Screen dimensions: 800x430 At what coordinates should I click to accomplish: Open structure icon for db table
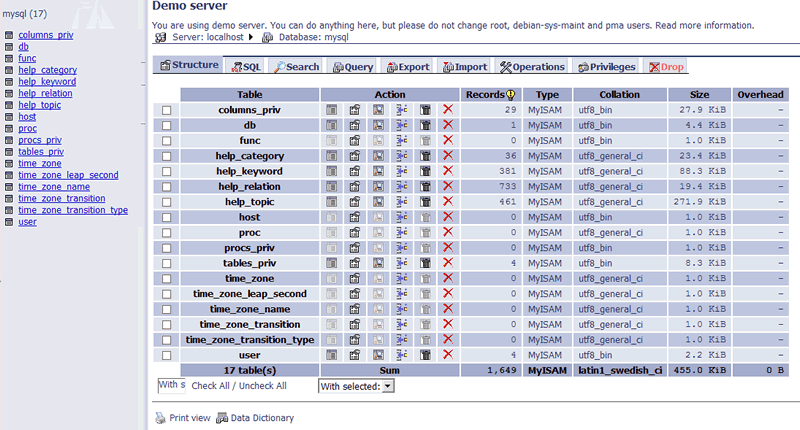(355, 125)
